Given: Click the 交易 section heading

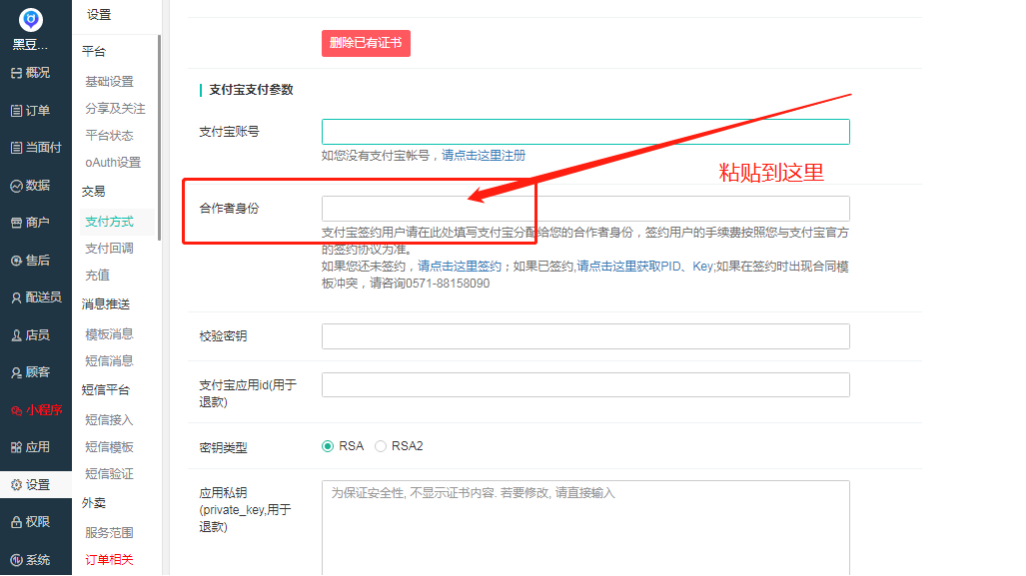Looking at the screenshot, I should pos(94,192).
